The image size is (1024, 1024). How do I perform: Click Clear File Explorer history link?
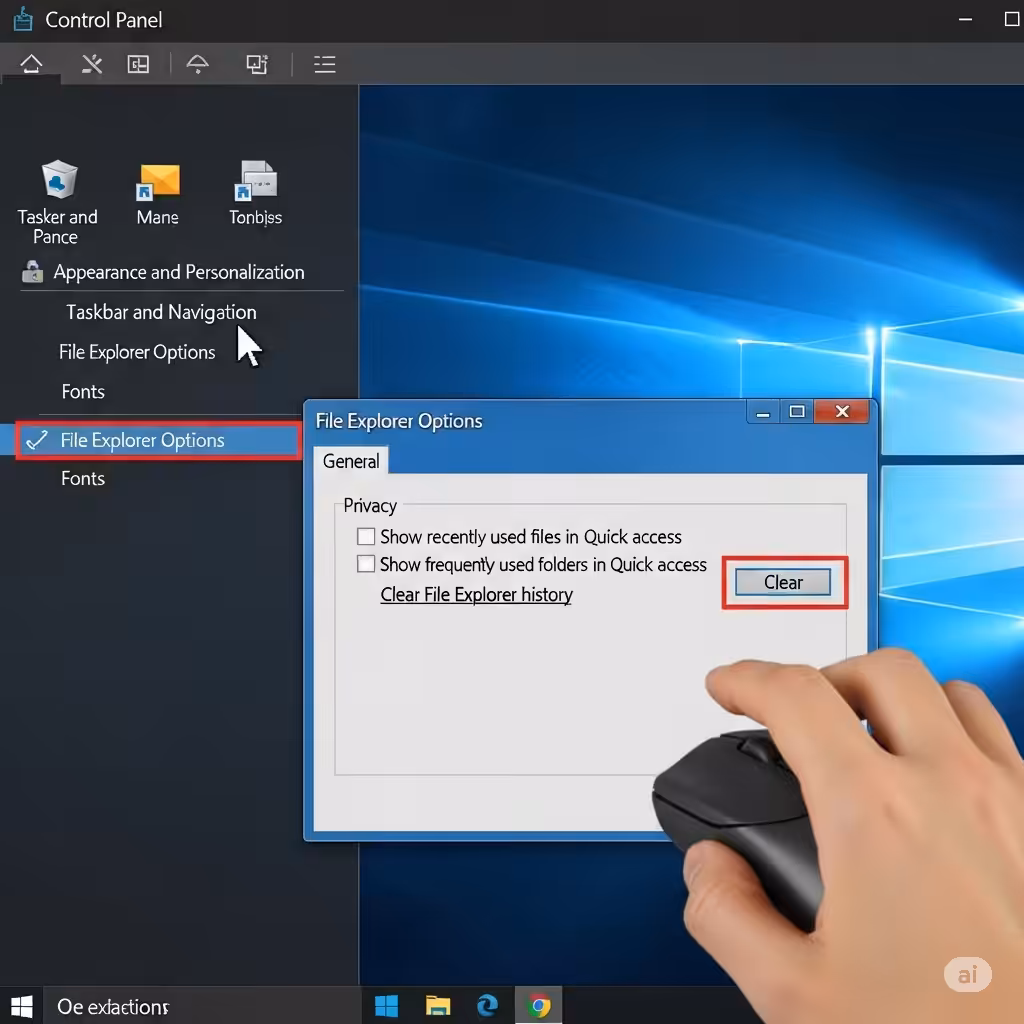(x=476, y=594)
